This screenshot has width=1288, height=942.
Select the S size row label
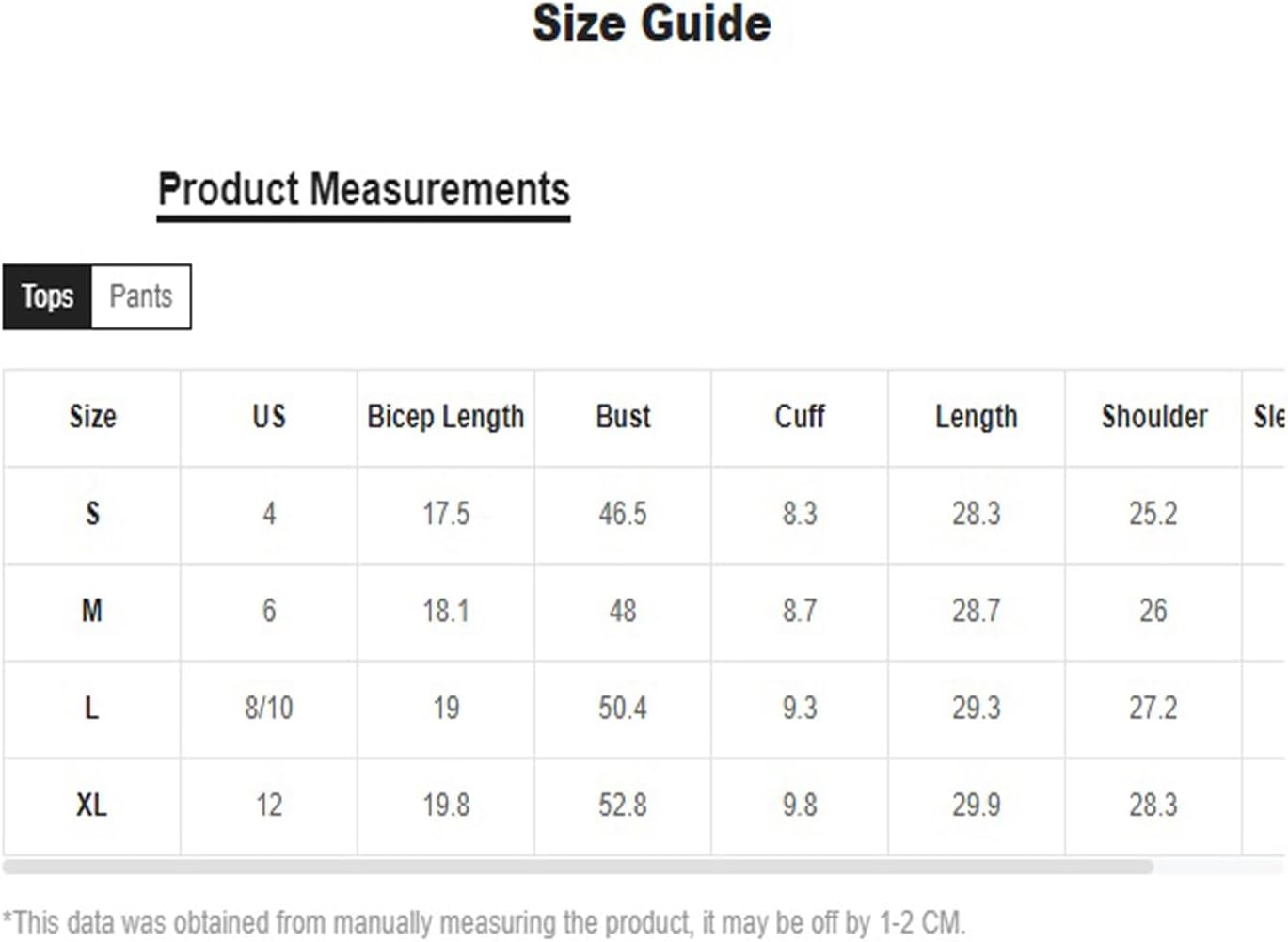click(92, 514)
